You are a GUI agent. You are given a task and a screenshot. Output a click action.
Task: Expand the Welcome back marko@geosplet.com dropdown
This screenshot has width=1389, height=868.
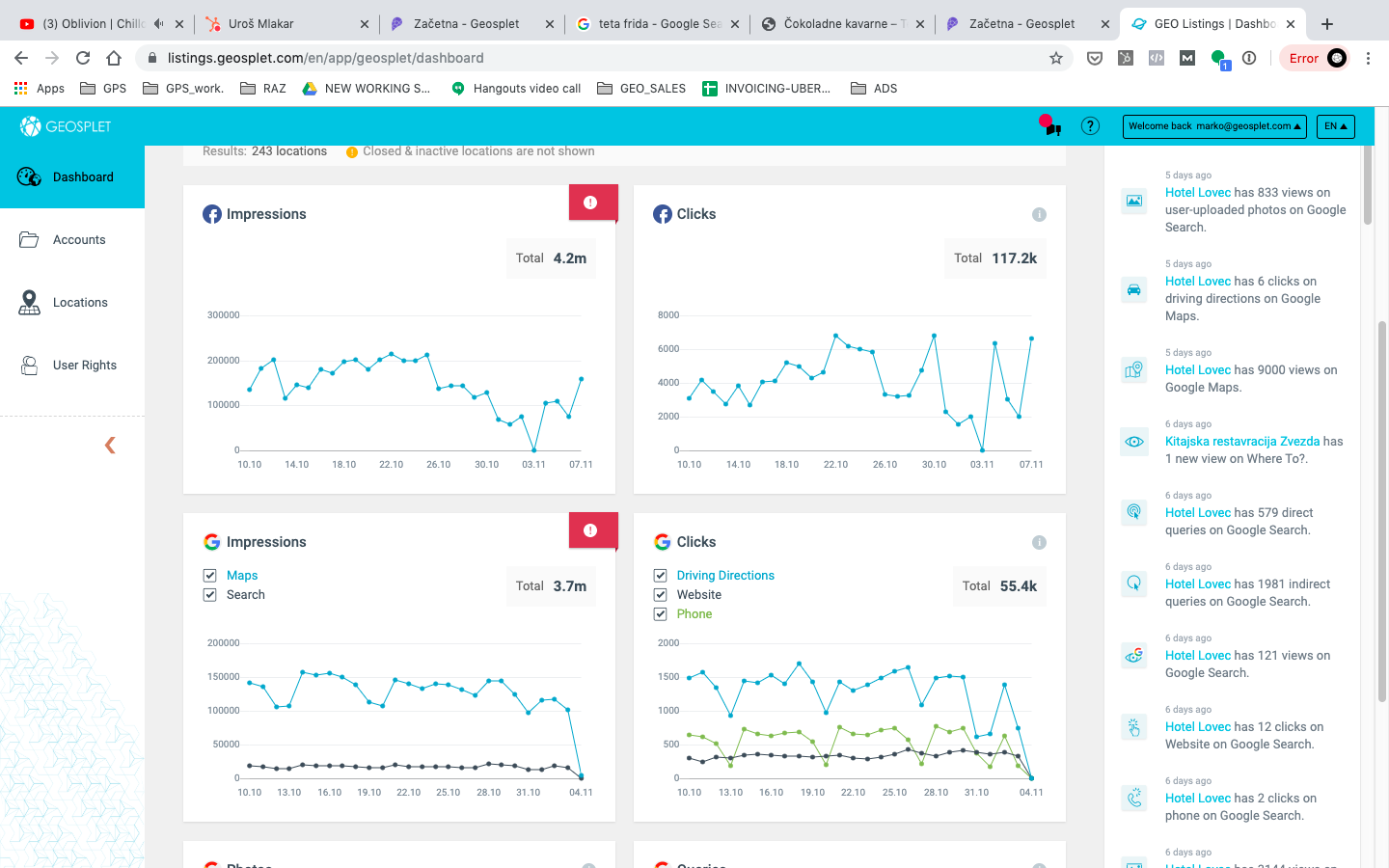tap(1215, 126)
